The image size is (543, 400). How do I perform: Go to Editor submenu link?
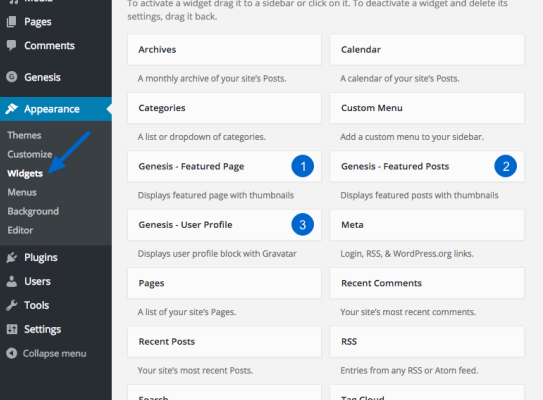20,230
